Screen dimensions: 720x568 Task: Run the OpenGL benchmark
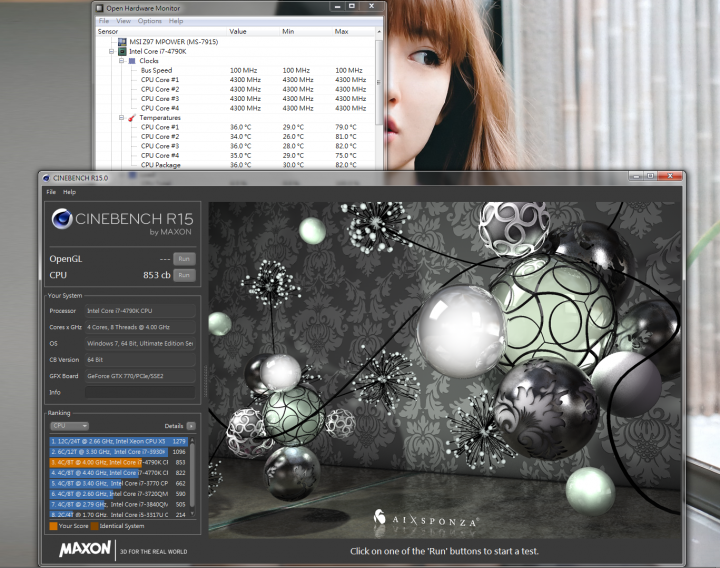click(x=184, y=259)
